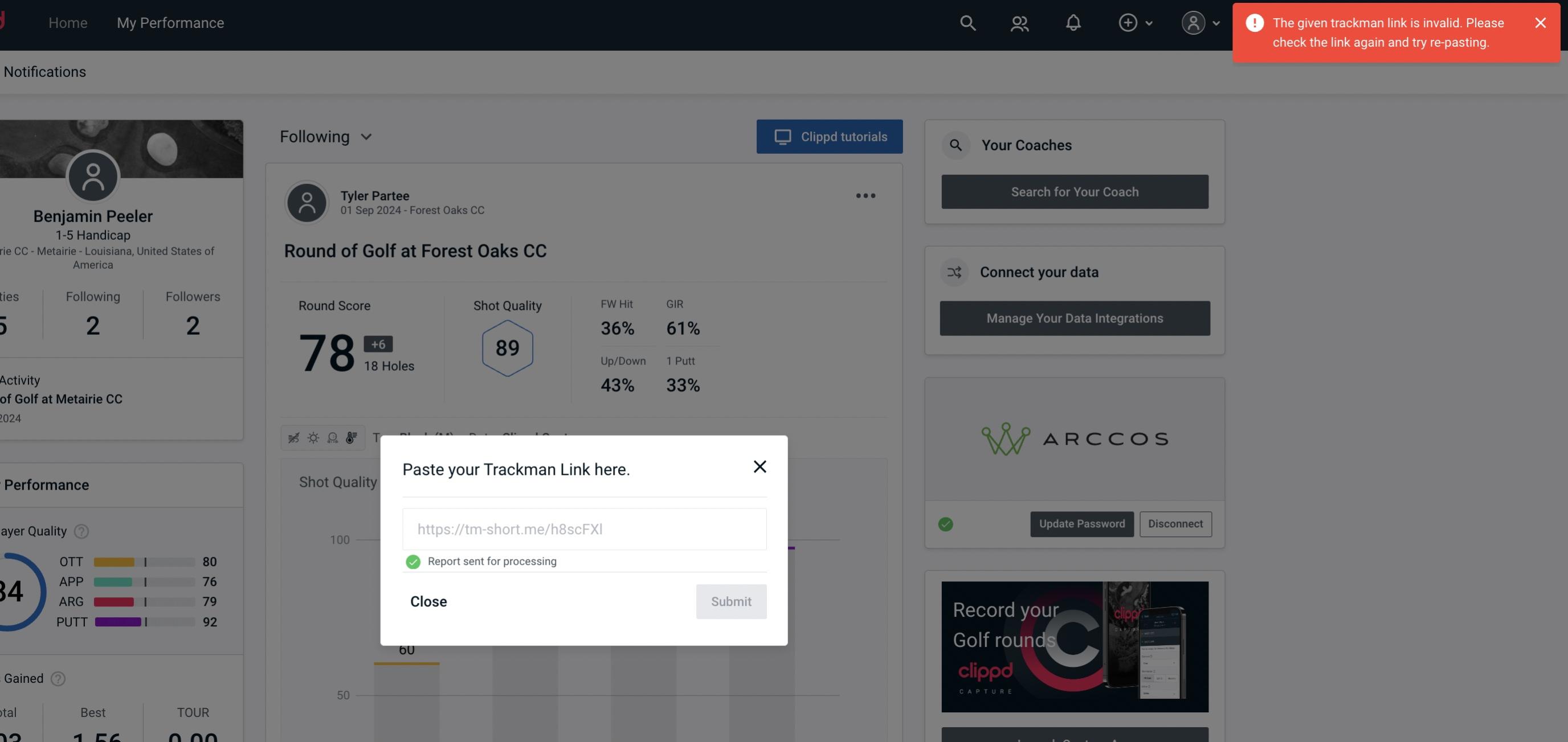
Task: Select the Home menu tab
Action: 67,22
